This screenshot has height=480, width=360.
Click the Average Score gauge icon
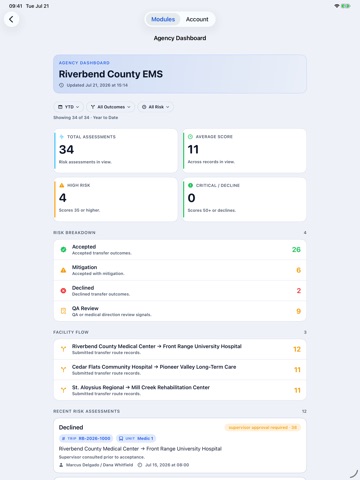[x=190, y=137]
